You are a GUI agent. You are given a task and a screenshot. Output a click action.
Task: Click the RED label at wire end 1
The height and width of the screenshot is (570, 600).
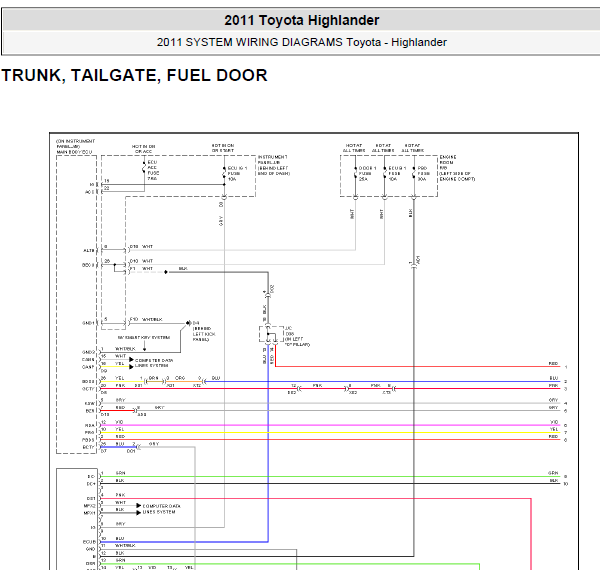coord(553,363)
